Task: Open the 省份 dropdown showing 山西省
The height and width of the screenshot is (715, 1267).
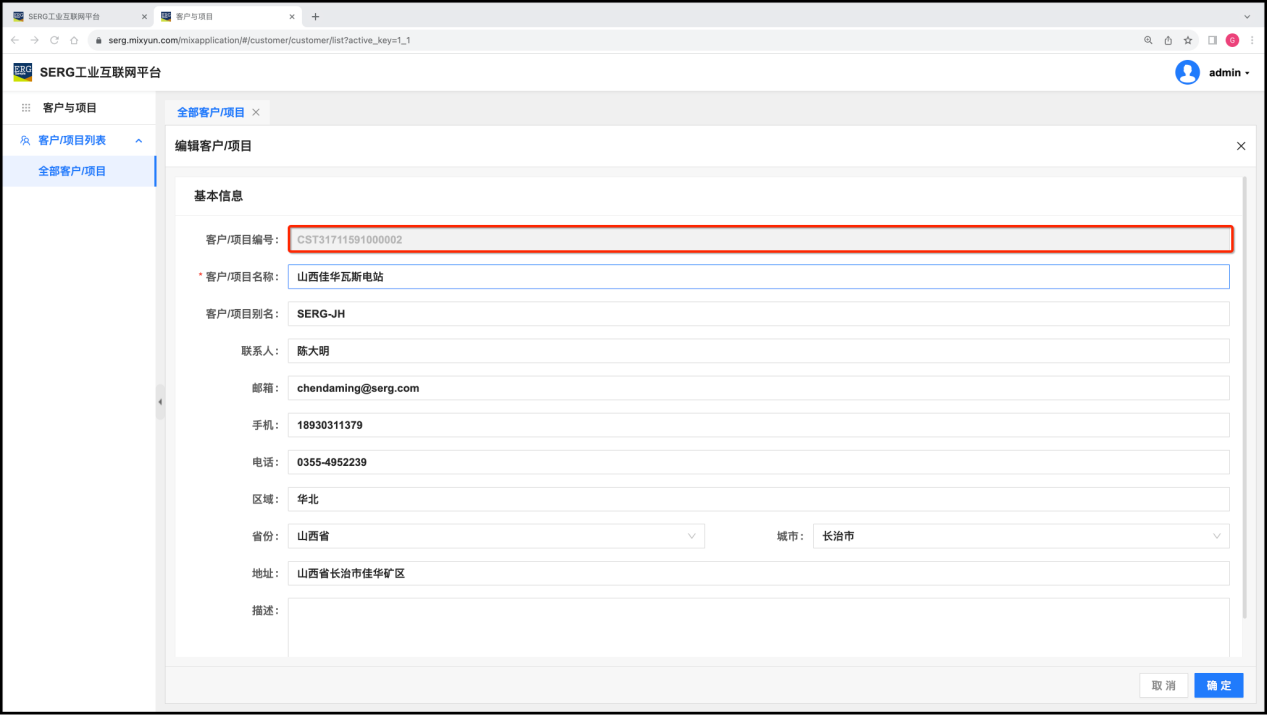Action: 496,536
